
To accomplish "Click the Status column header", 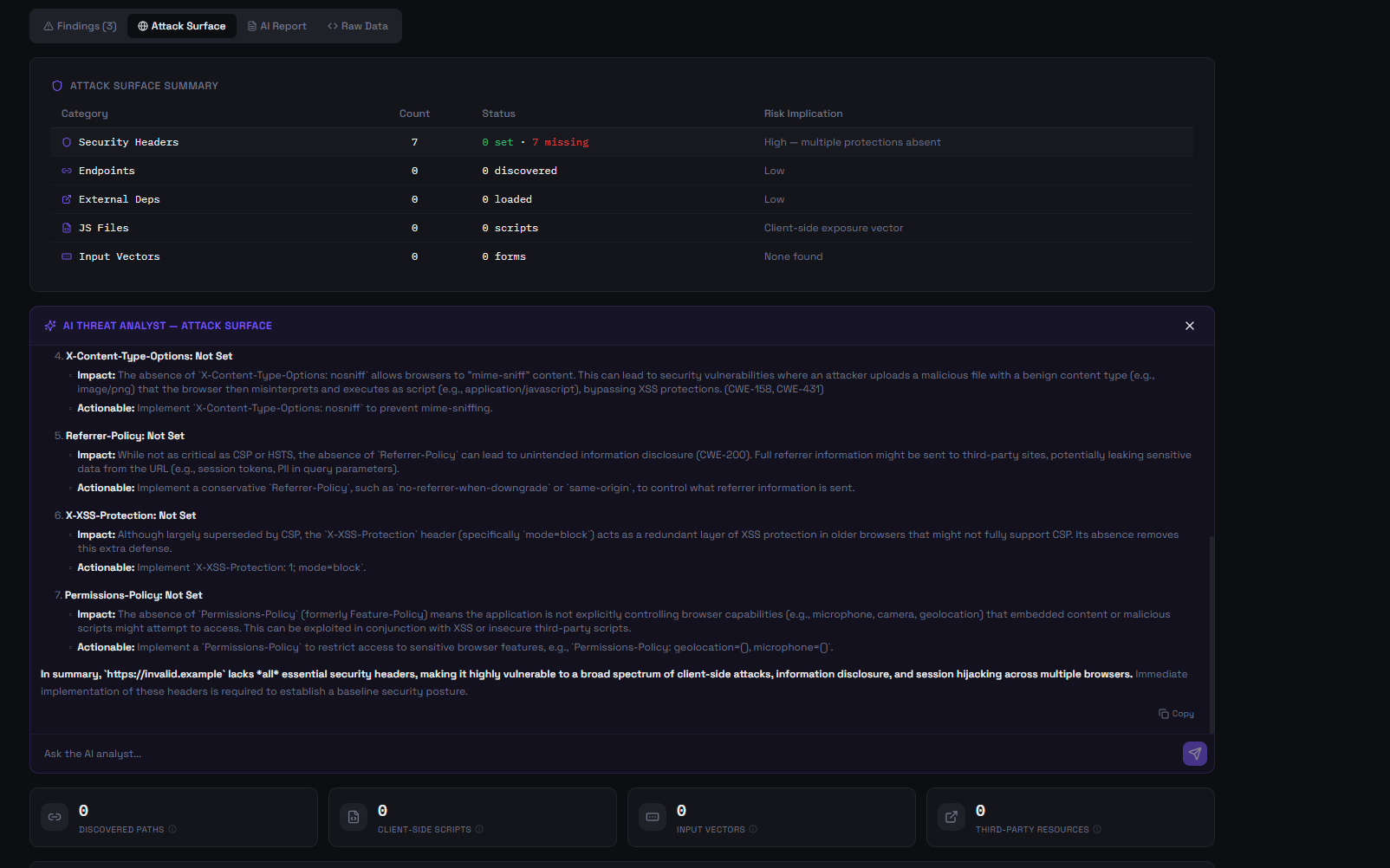I will 499,113.
